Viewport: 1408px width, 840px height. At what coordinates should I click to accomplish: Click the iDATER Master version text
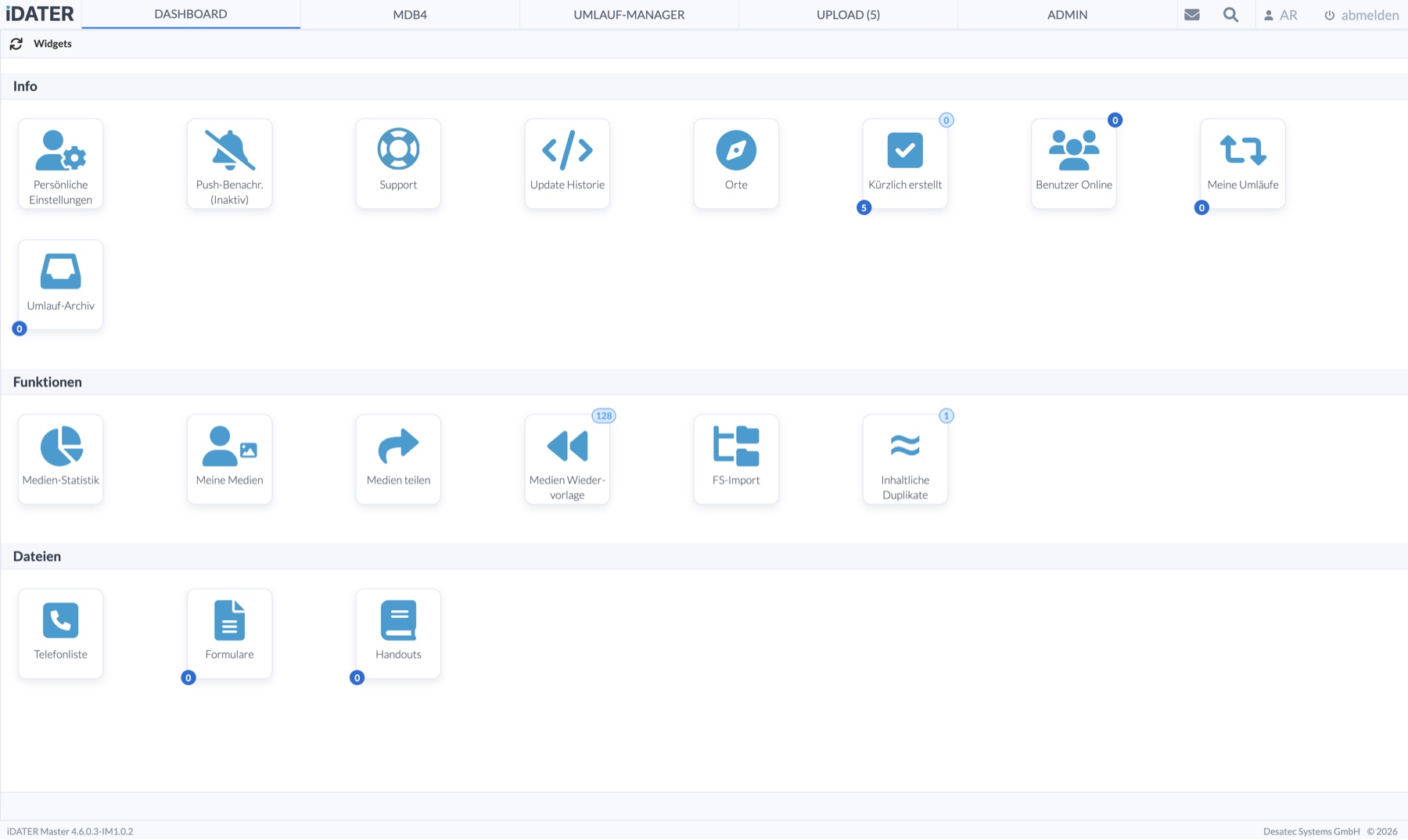coord(70,831)
